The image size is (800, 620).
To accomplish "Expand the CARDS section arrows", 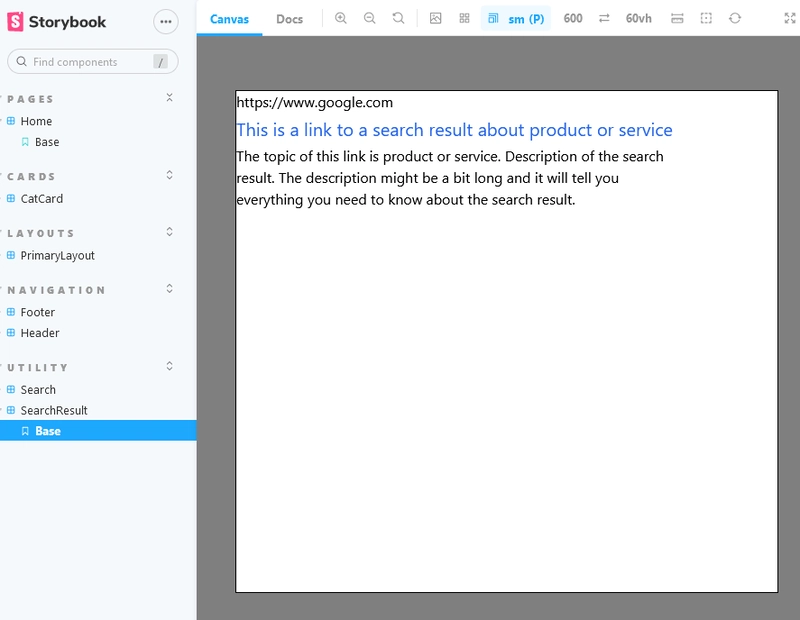I will (x=169, y=175).
